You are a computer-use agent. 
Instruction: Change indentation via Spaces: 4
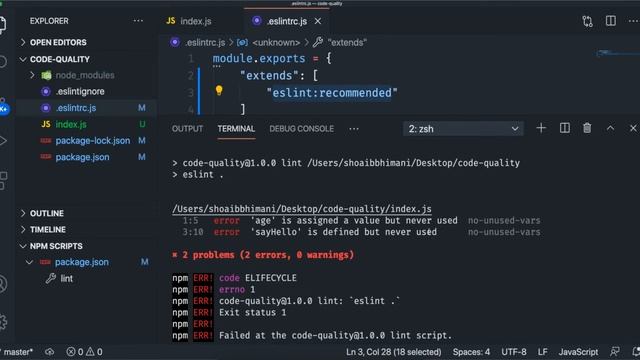[x=471, y=352]
